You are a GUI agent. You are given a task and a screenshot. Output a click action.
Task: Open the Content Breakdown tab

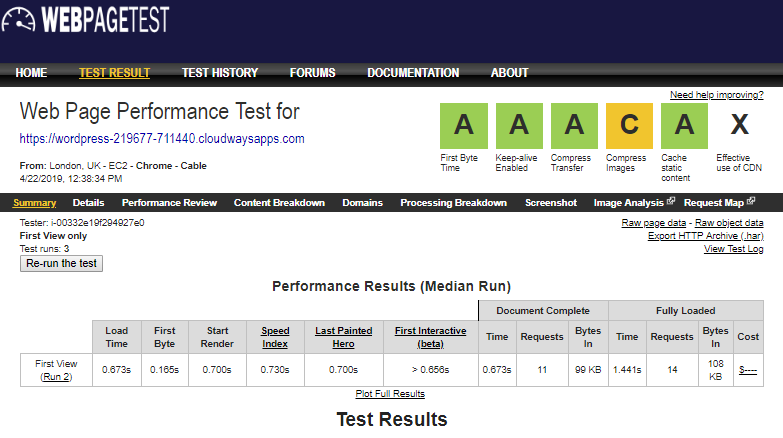click(279, 203)
